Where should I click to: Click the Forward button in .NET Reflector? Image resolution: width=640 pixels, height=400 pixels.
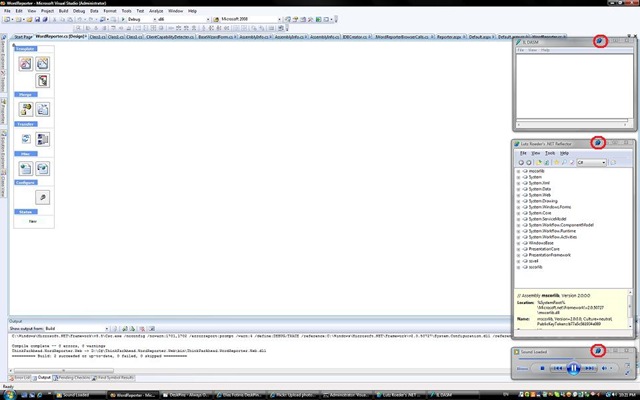click(529, 162)
